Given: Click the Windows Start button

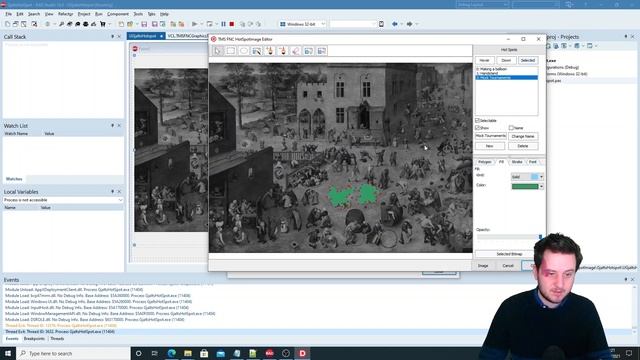Looking at the screenshot, I should pos(8,353).
